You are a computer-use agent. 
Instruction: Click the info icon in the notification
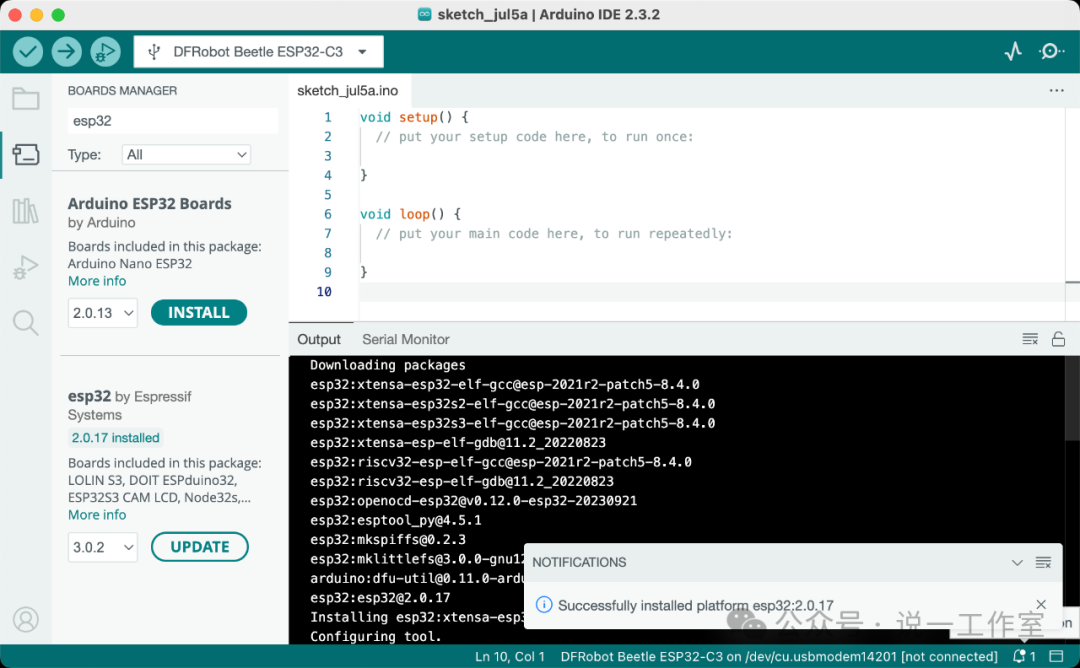543,605
